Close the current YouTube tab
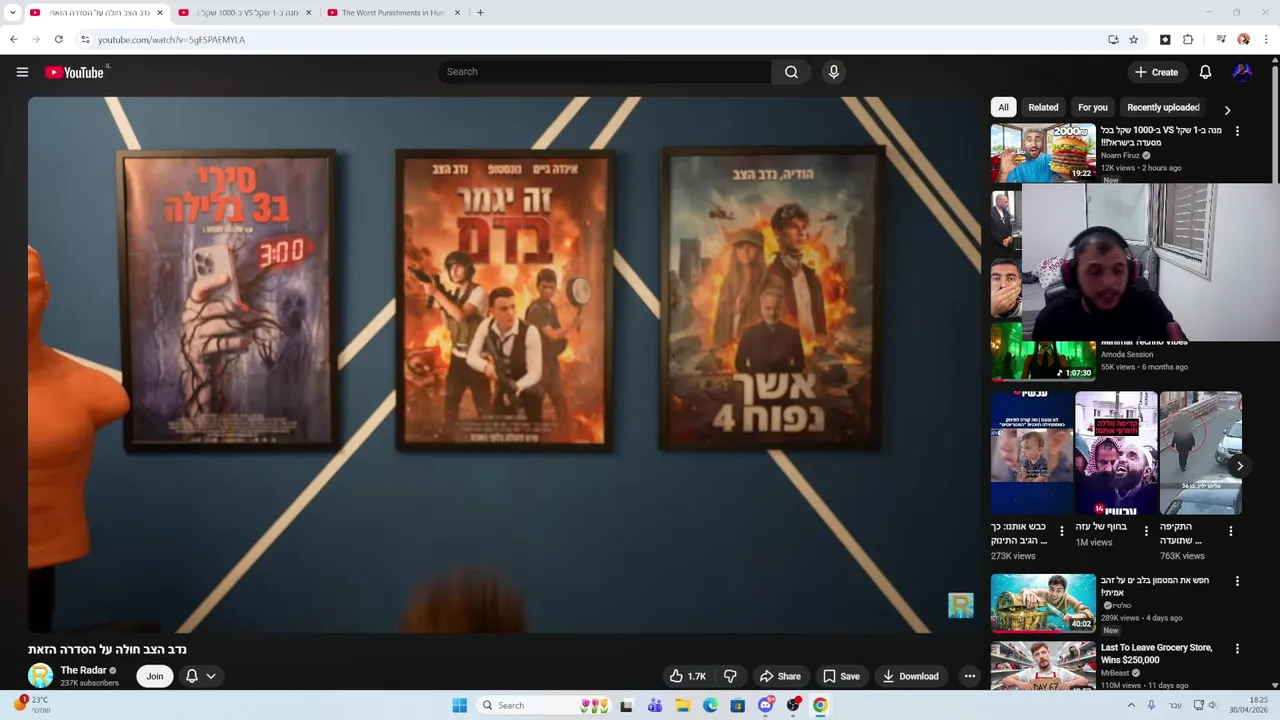Screen dimensions: 1280x720 159,13
